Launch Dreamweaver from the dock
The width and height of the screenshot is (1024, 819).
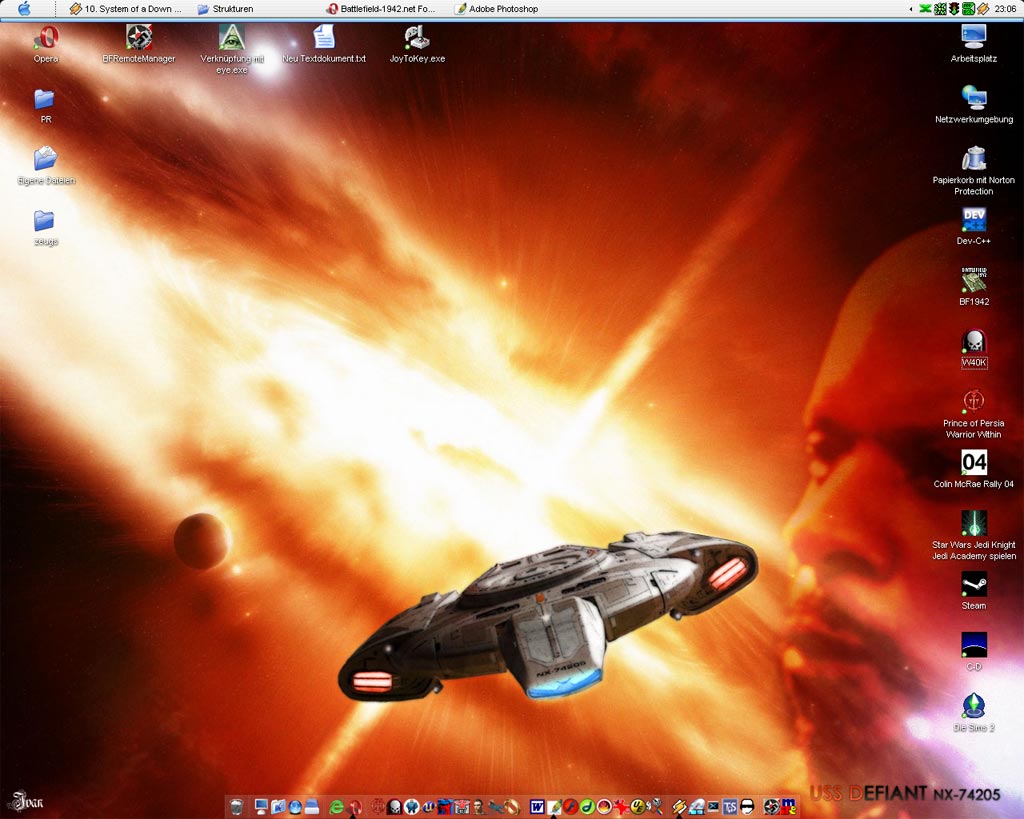pos(588,807)
